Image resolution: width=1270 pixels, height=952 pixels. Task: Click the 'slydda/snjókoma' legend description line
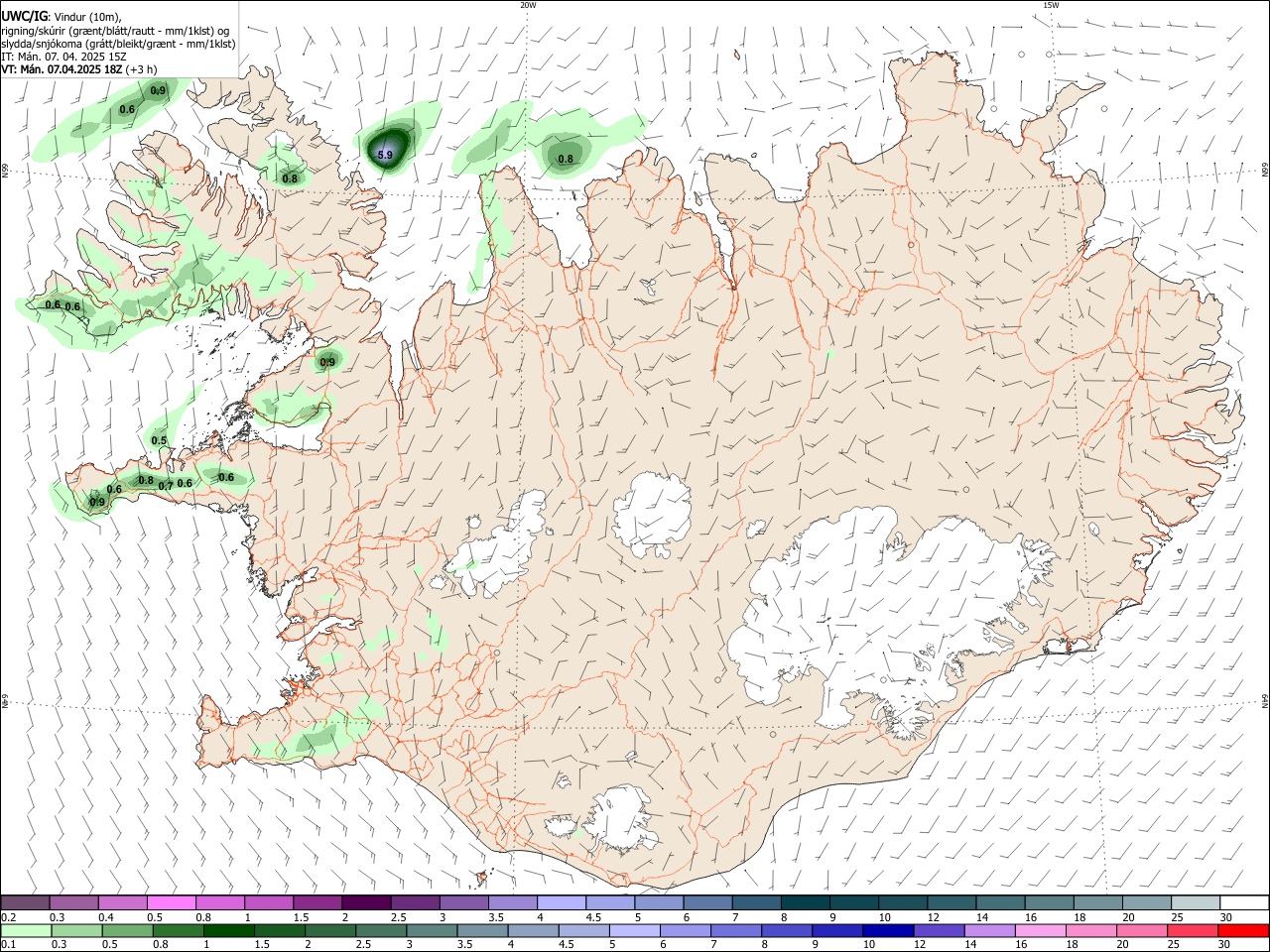[118, 44]
